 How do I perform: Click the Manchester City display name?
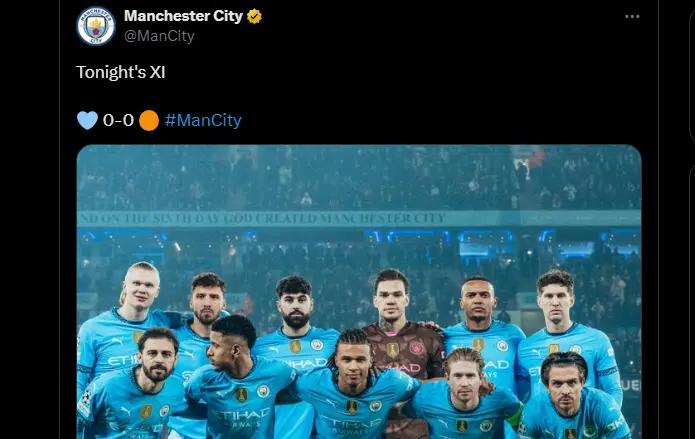[x=184, y=16]
